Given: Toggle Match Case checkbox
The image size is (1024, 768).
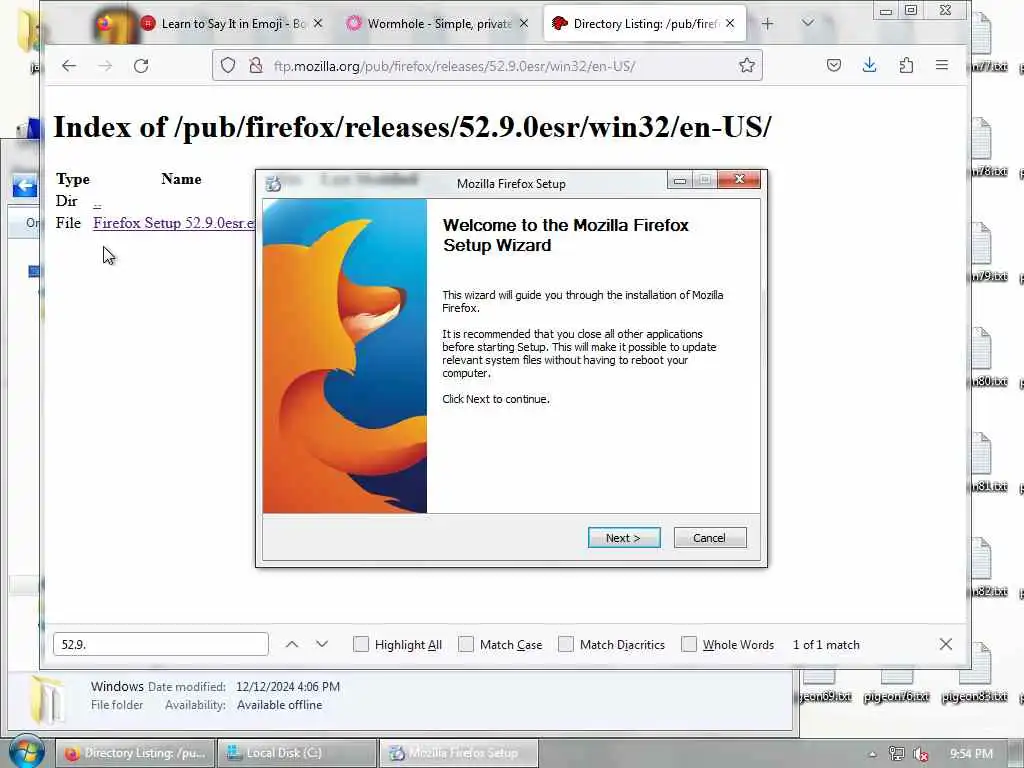Looking at the screenshot, I should pos(466,644).
